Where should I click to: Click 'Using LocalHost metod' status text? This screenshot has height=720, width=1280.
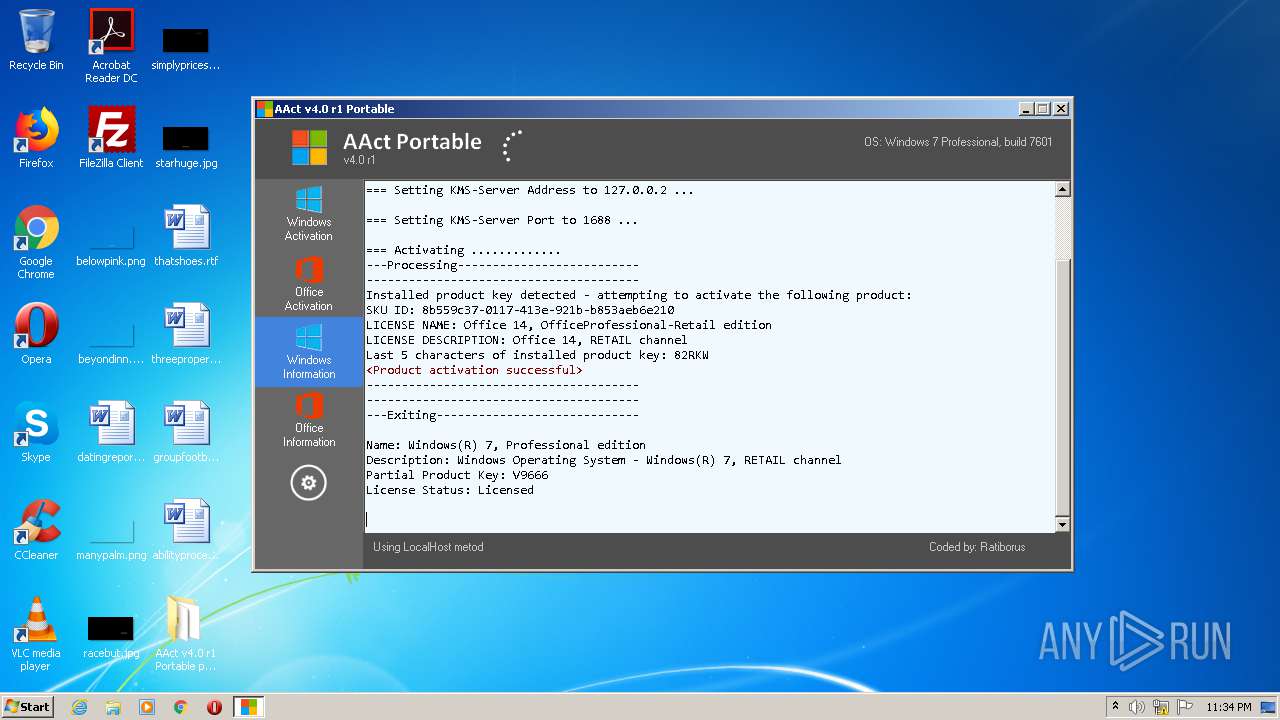(428, 547)
